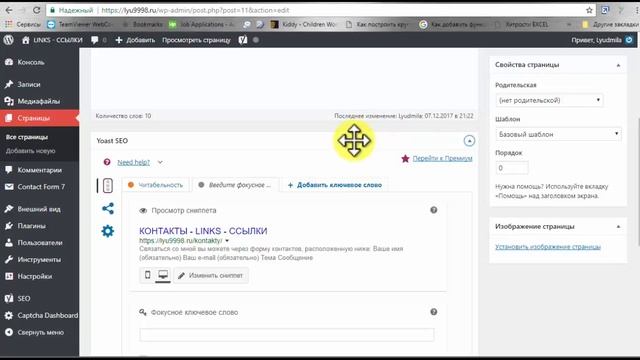Expand the chevron next to Need help?
The image size is (640, 360).
tap(160, 162)
